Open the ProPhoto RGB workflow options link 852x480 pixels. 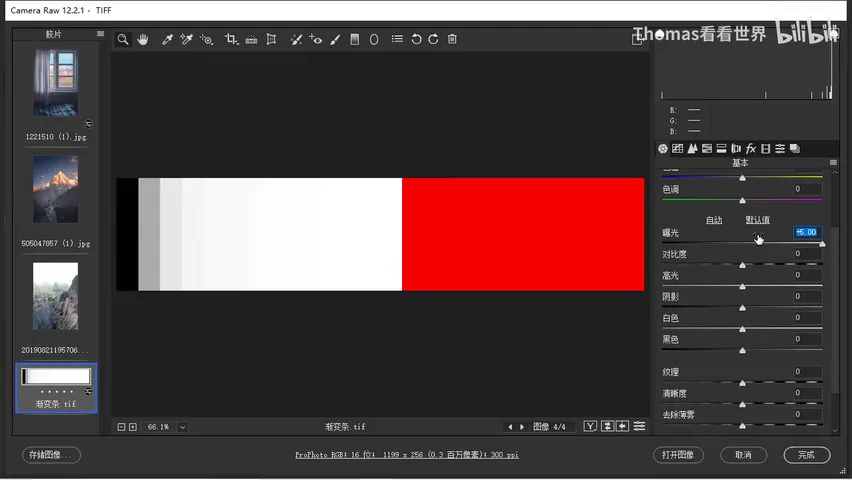point(407,455)
